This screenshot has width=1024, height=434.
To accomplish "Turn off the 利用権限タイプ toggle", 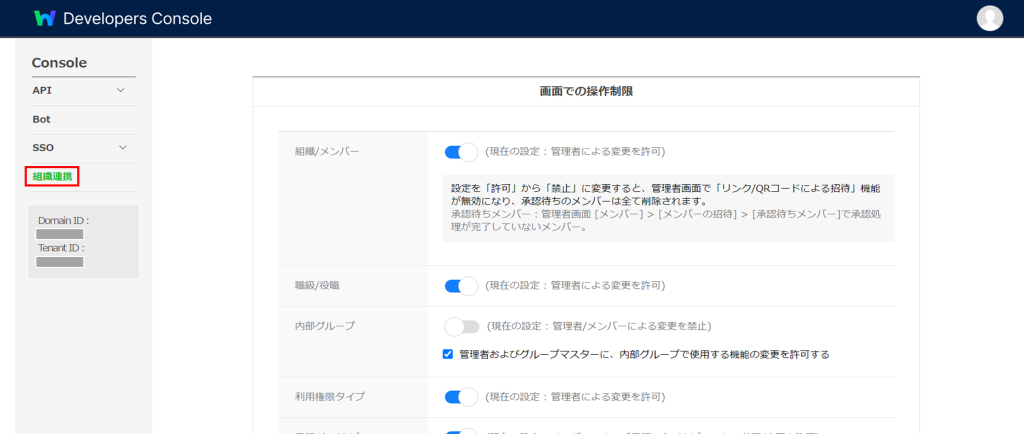I will coord(461,397).
